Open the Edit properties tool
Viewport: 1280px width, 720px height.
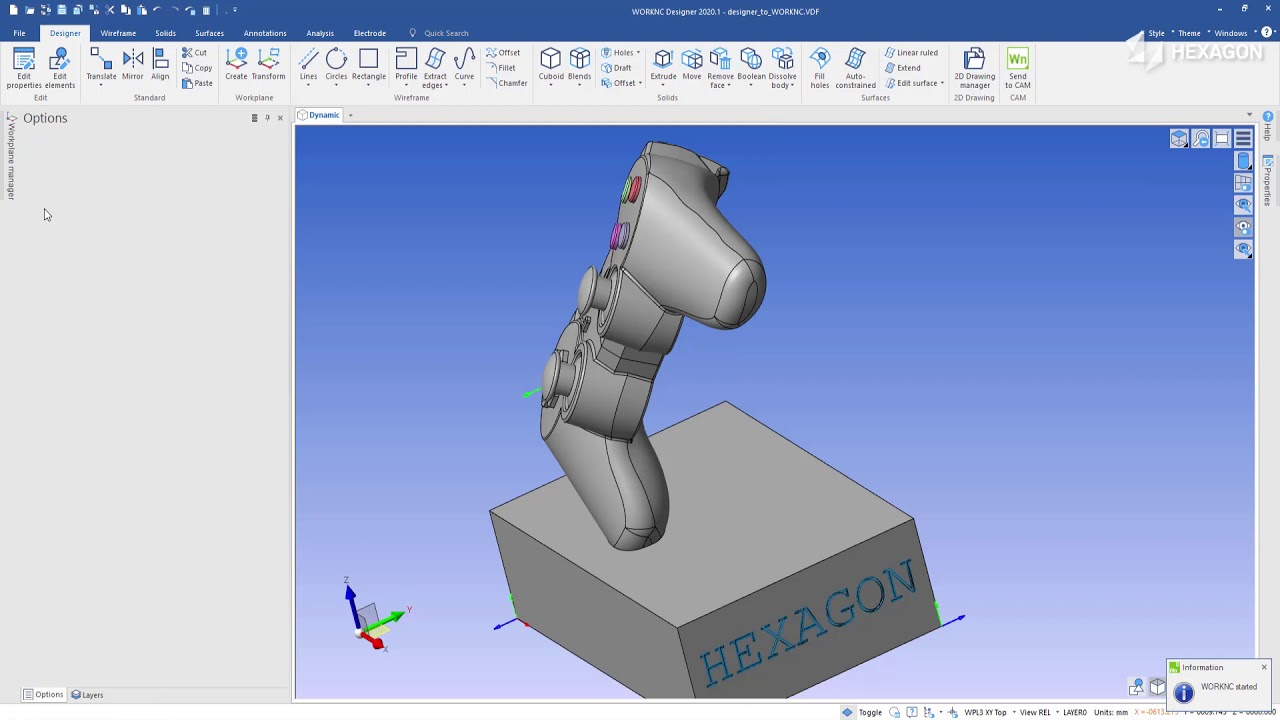(24, 68)
